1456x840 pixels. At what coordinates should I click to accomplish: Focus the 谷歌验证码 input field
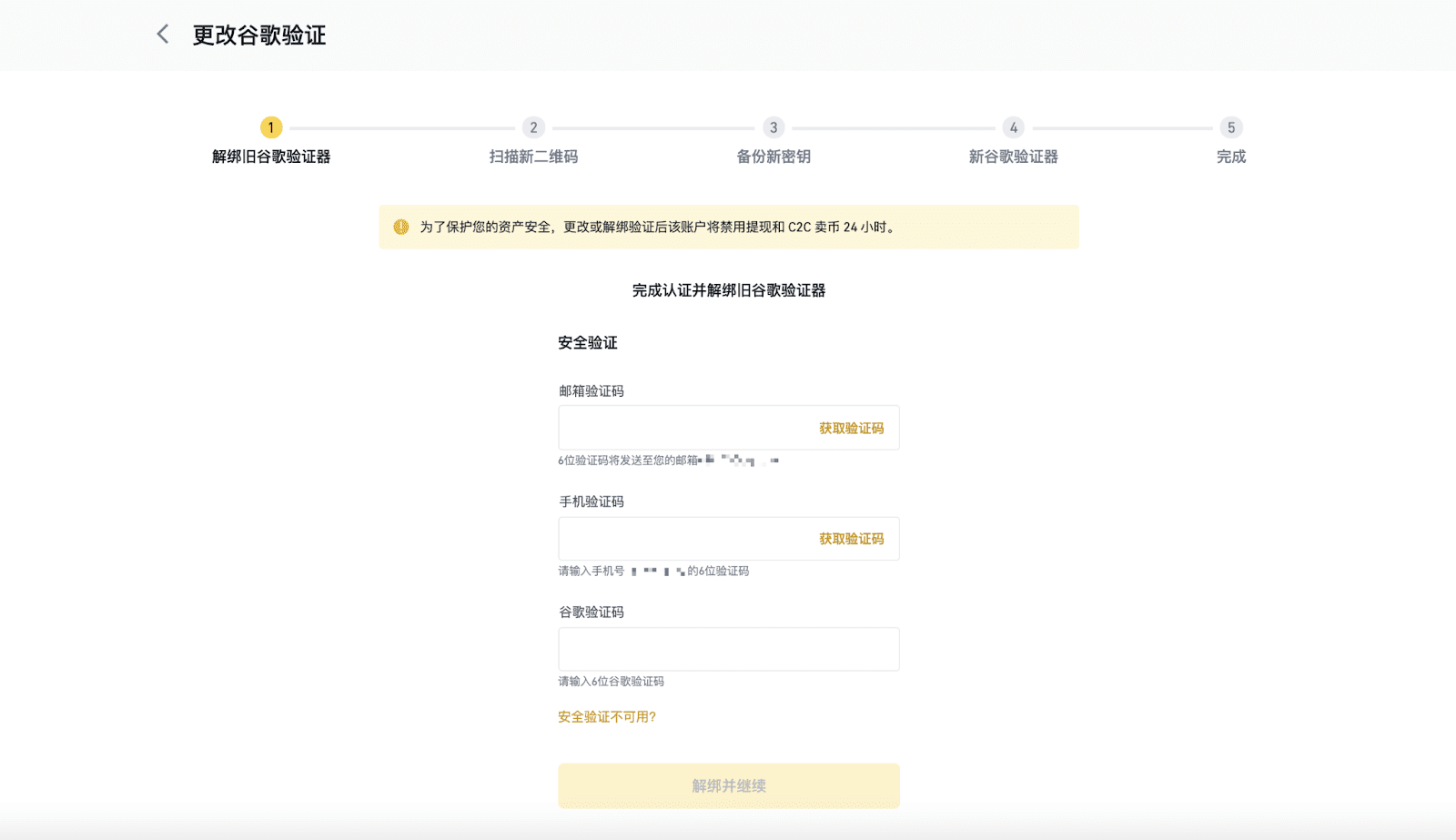(729, 649)
